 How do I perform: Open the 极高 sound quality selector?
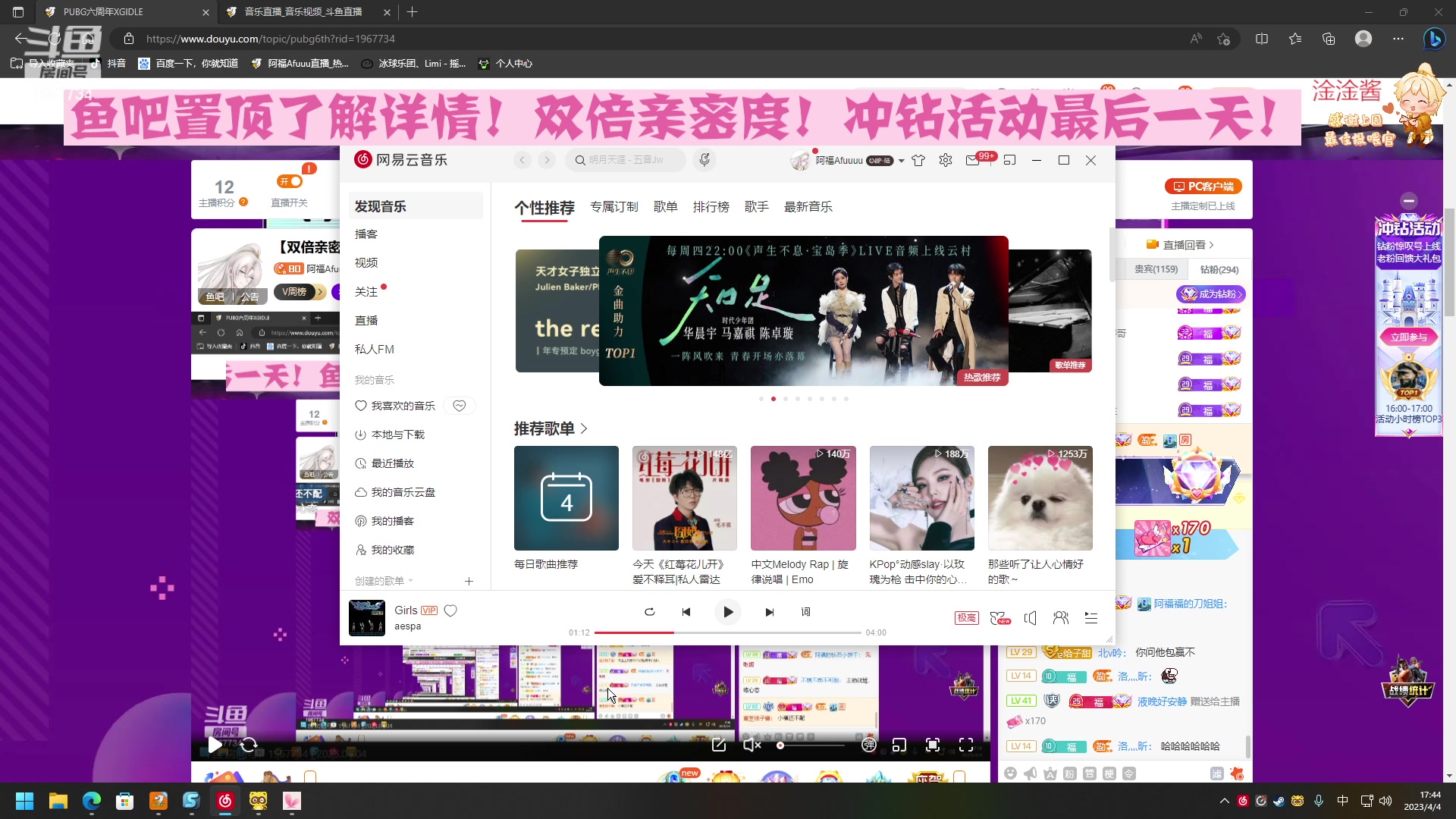point(966,618)
